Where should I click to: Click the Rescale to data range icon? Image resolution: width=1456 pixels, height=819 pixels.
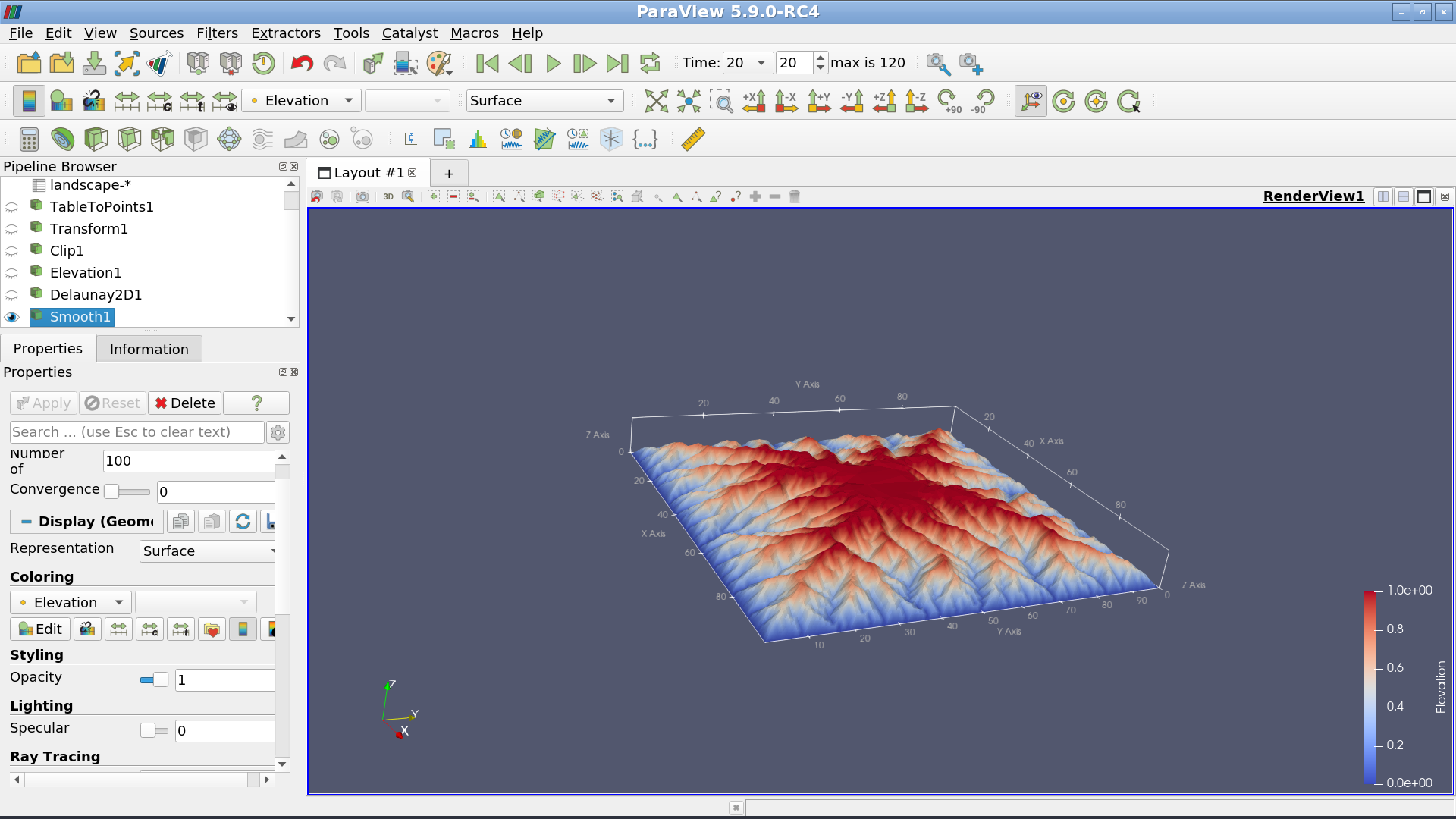click(126, 101)
